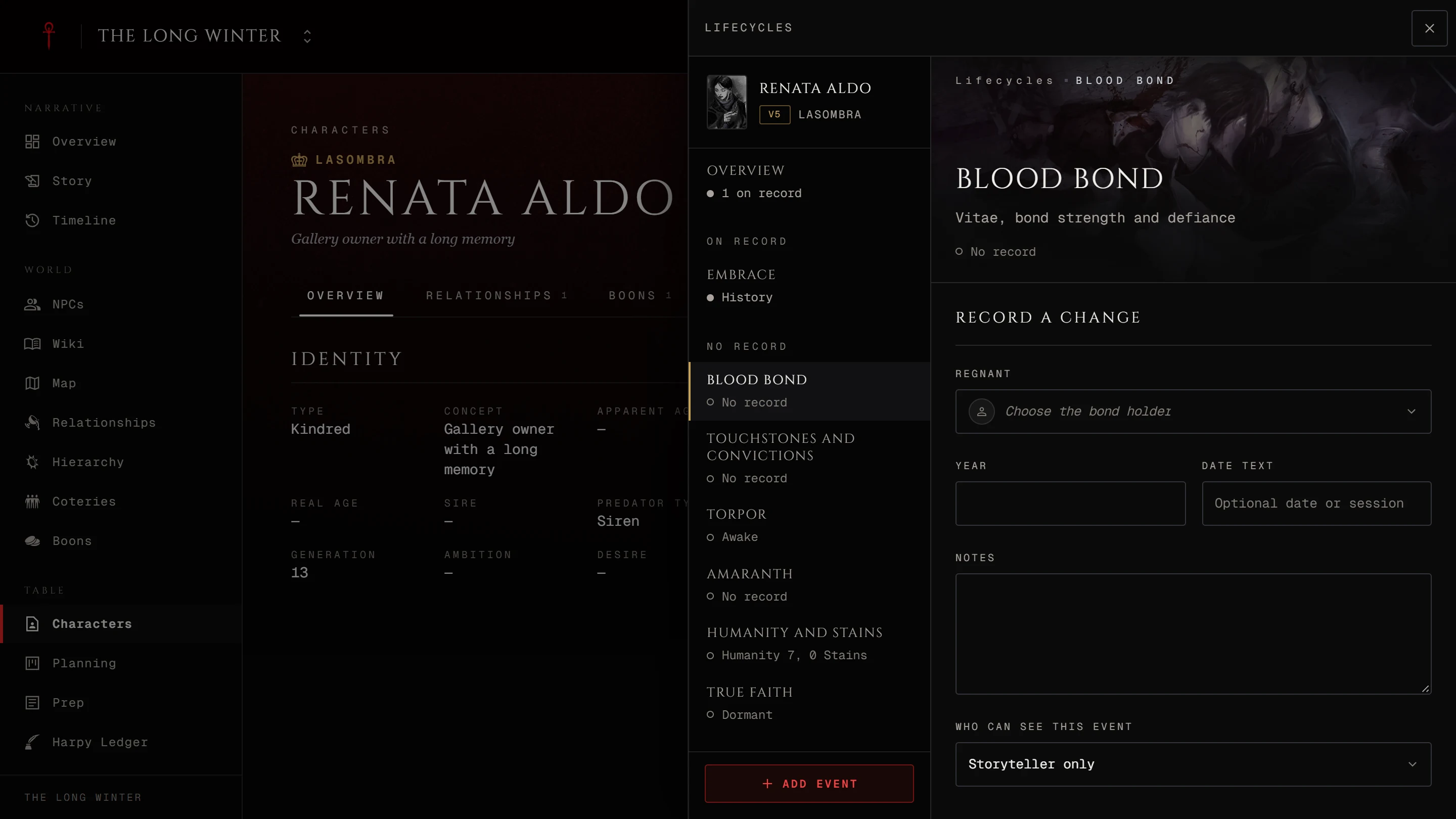This screenshot has height=819, width=1456.
Task: Close the Lifecycles panel
Action: pos(1429,28)
